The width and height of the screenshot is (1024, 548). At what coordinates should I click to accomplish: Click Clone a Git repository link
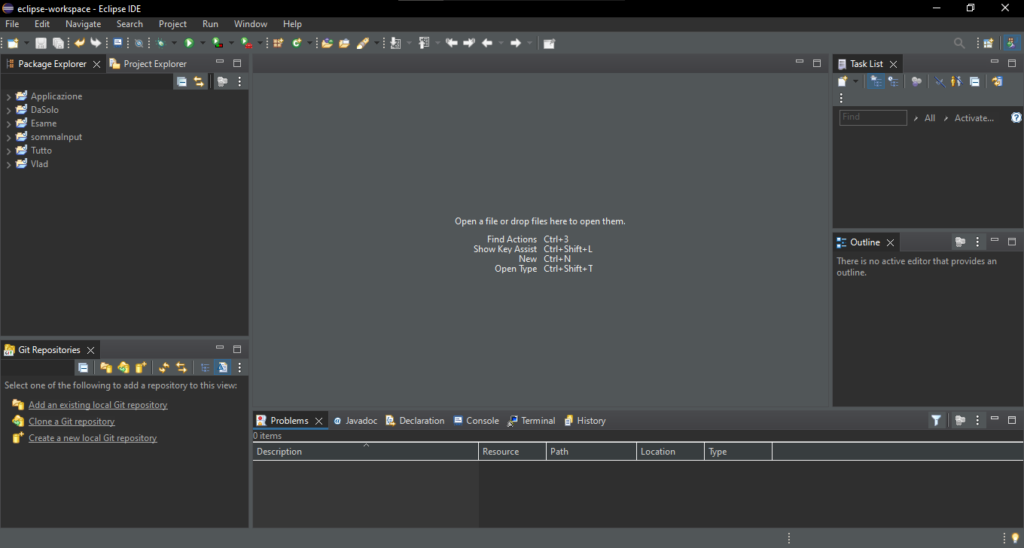click(x=72, y=422)
